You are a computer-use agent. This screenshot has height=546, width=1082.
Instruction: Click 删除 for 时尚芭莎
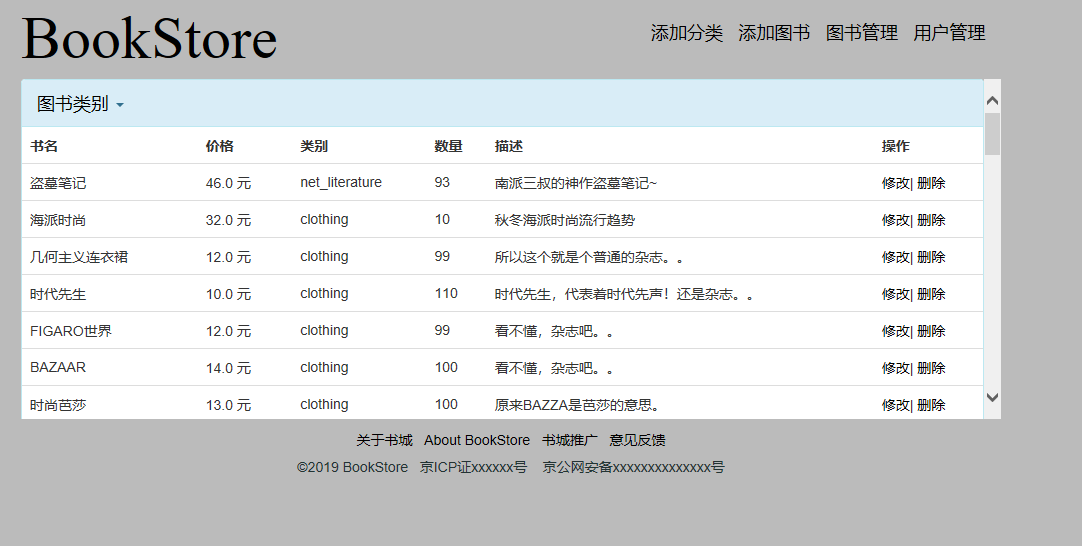pyautogui.click(x=931, y=405)
